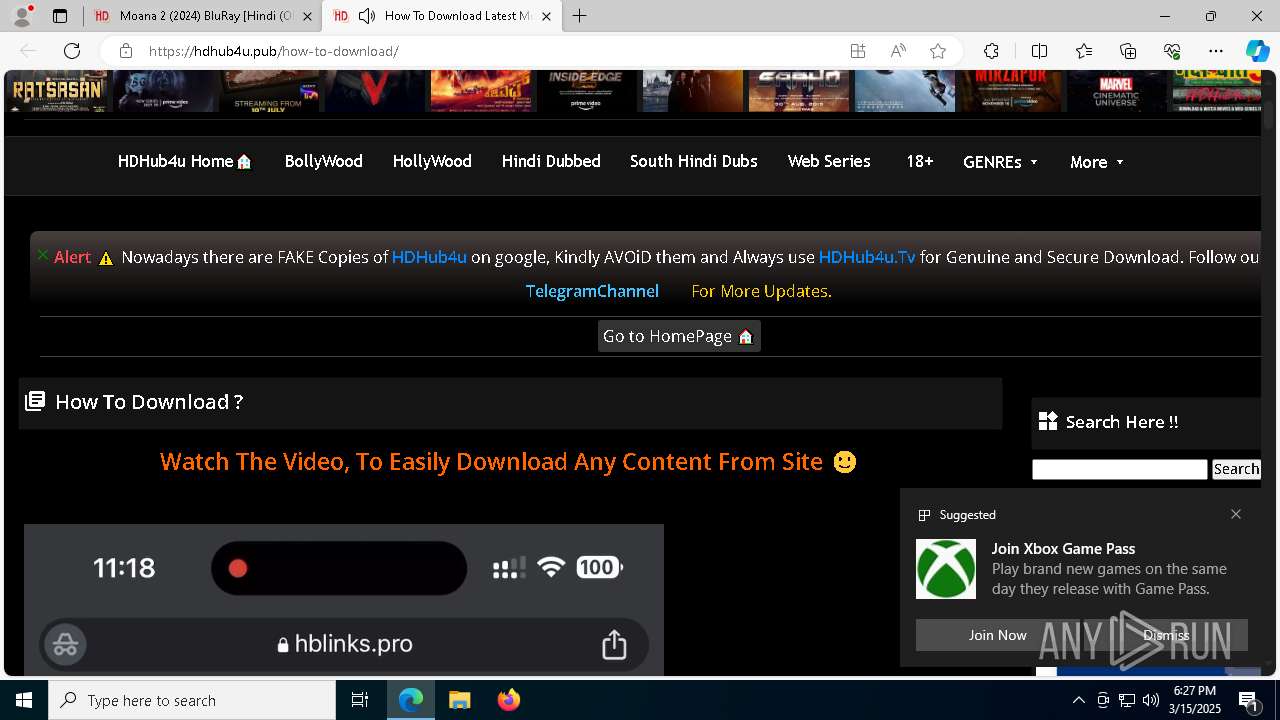
Task: Click the Inside Edge poster thumbnail
Action: click(x=586, y=91)
